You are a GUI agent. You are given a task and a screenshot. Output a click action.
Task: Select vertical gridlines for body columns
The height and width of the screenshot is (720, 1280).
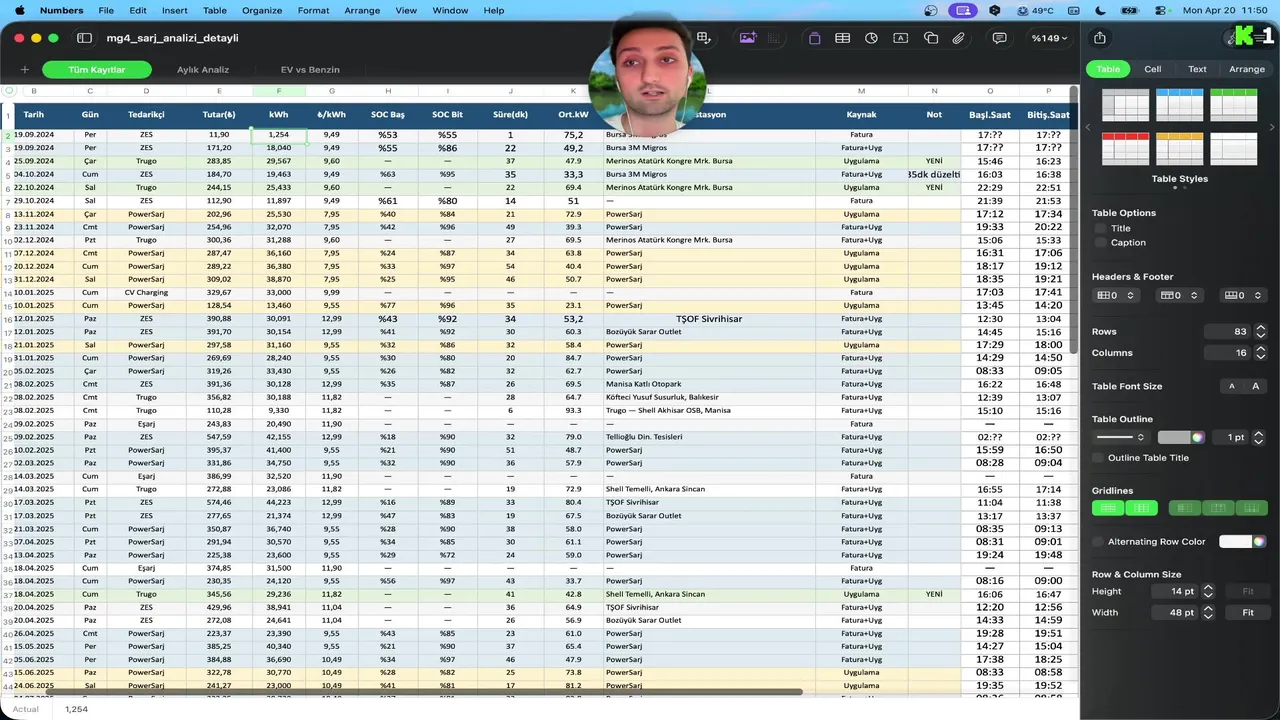1141,508
